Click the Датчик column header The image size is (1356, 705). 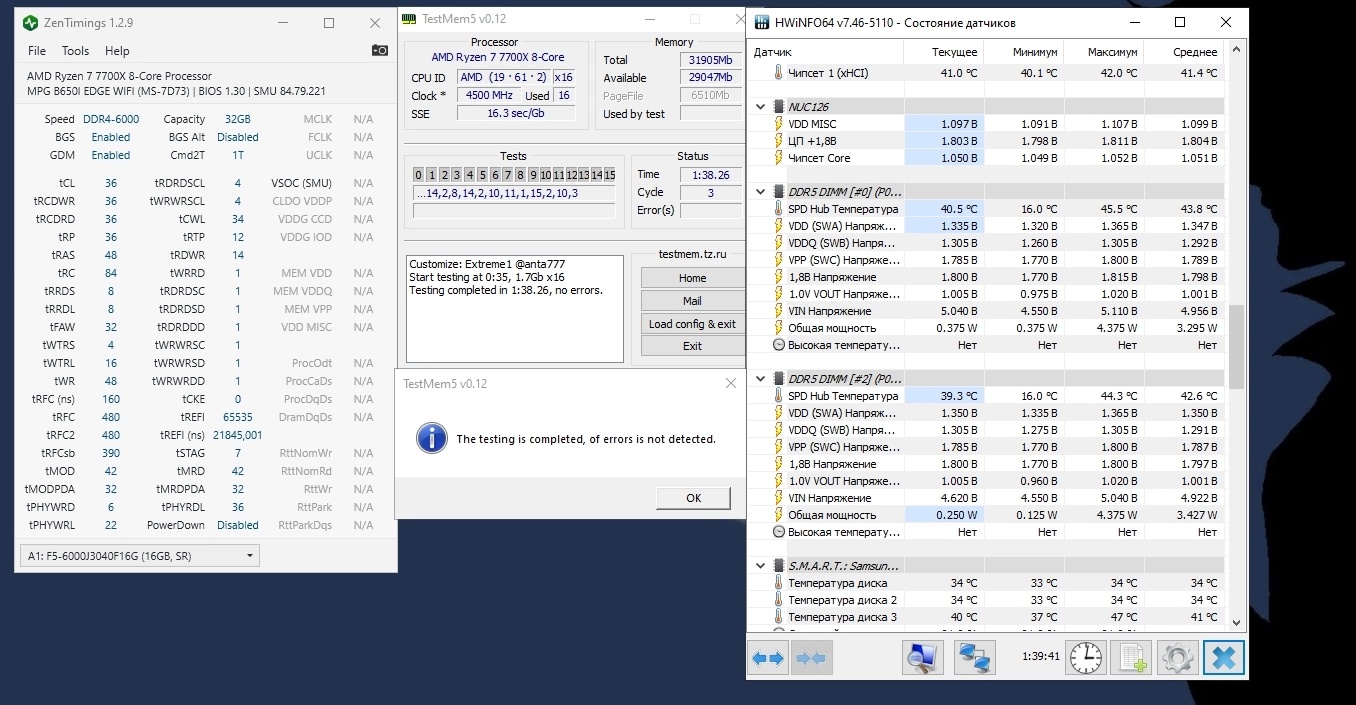825,52
